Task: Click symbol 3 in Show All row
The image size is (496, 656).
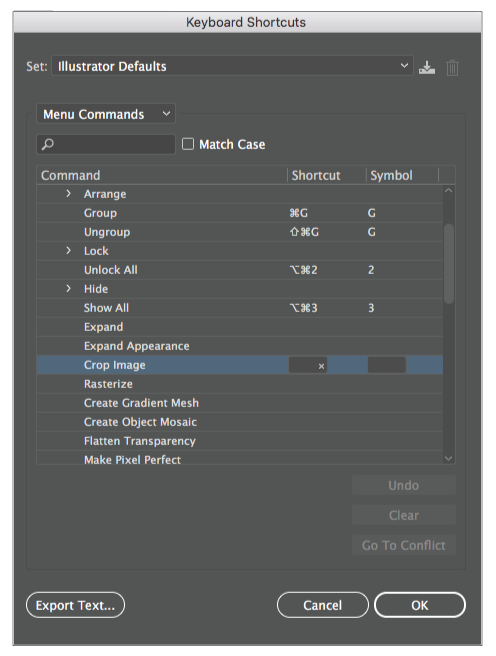Action: [x=371, y=308]
